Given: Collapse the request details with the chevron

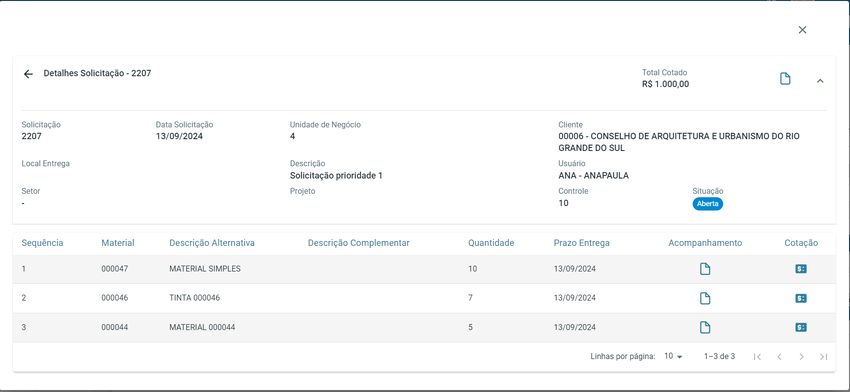Looking at the screenshot, I should pyautogui.click(x=820, y=81).
